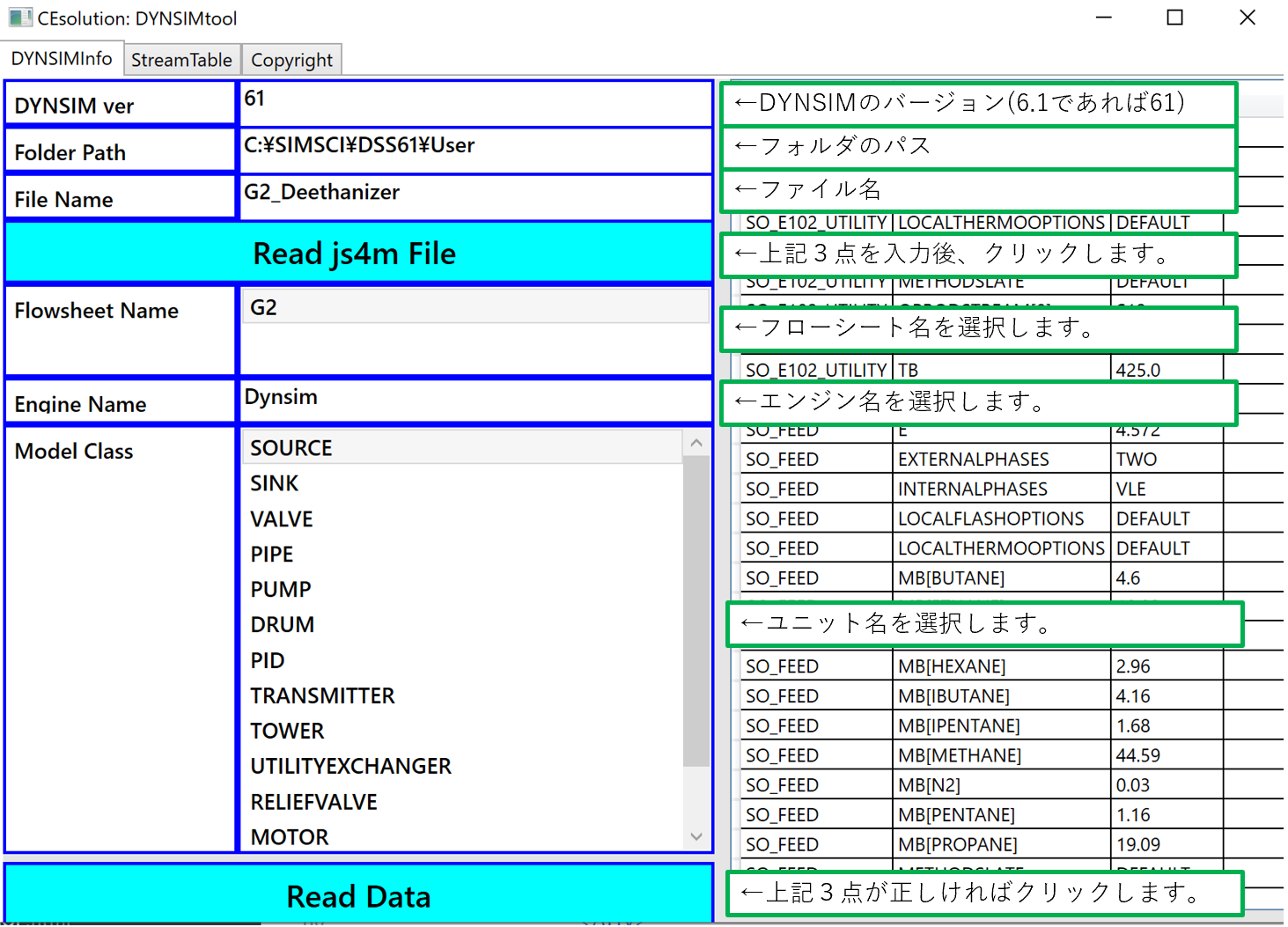This screenshot has height=927, width=1288.
Task: Click the MB[IPENTANE] table cell
Action: click(x=1001, y=726)
